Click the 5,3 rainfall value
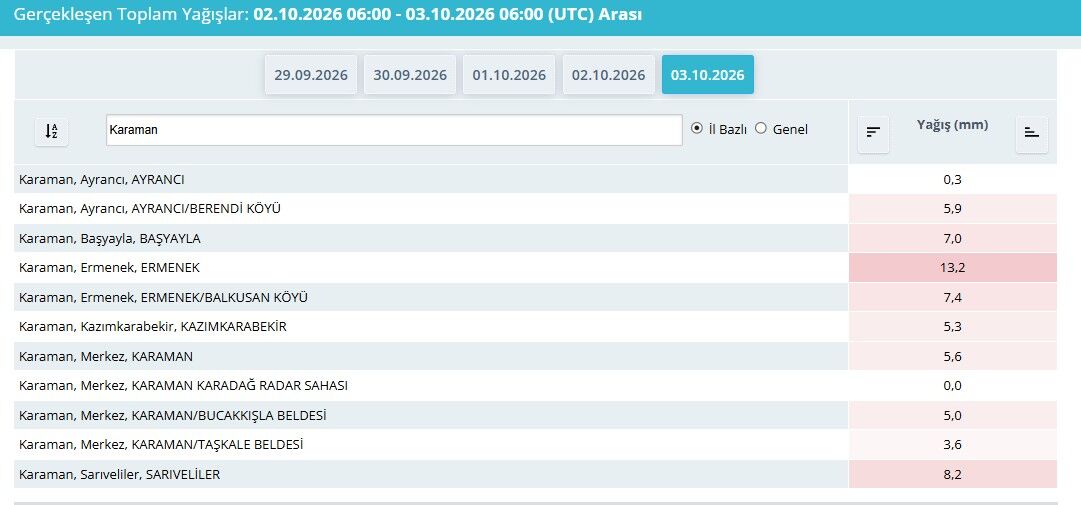Image resolution: width=1081 pixels, height=505 pixels. 952,327
